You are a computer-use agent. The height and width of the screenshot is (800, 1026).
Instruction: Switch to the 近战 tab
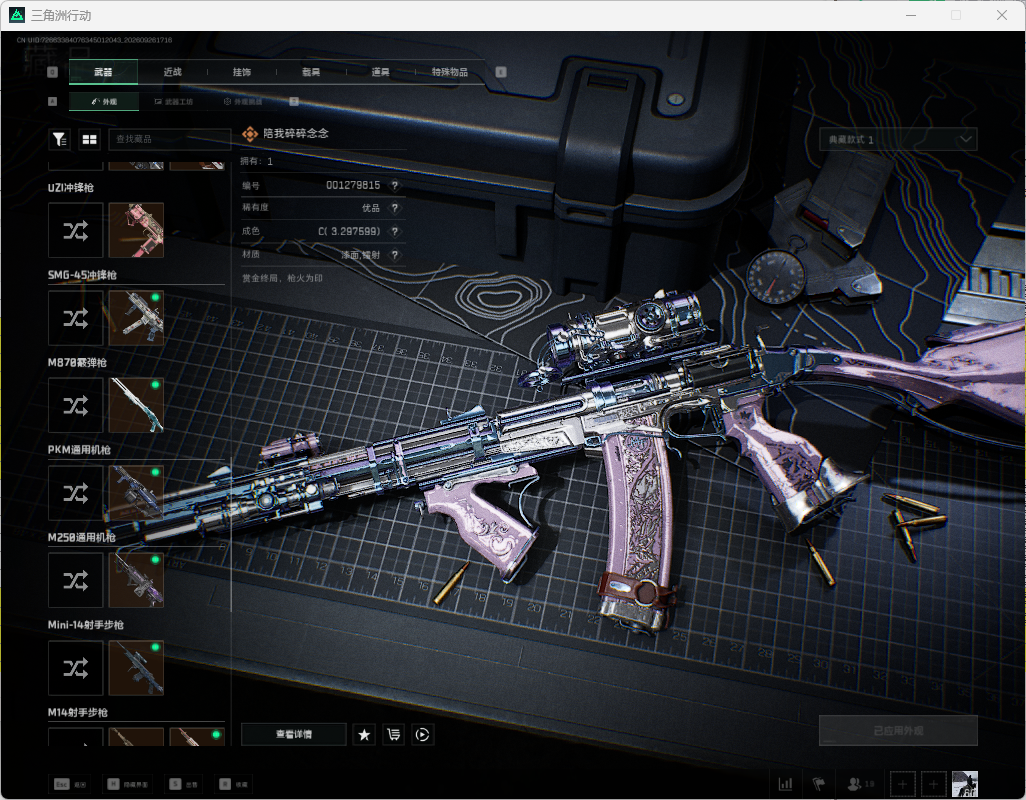(x=173, y=72)
